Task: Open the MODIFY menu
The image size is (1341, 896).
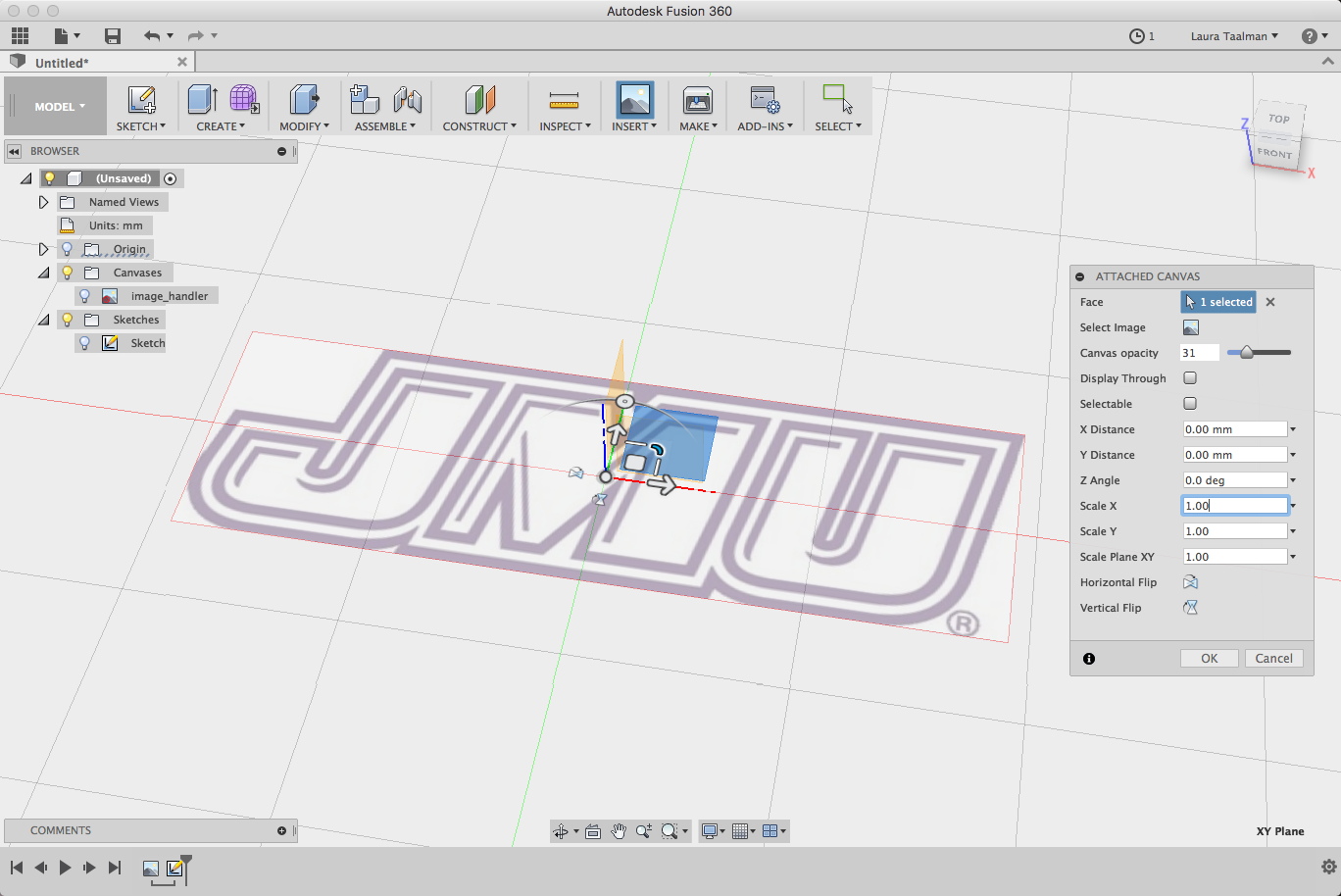Action: pyautogui.click(x=305, y=126)
